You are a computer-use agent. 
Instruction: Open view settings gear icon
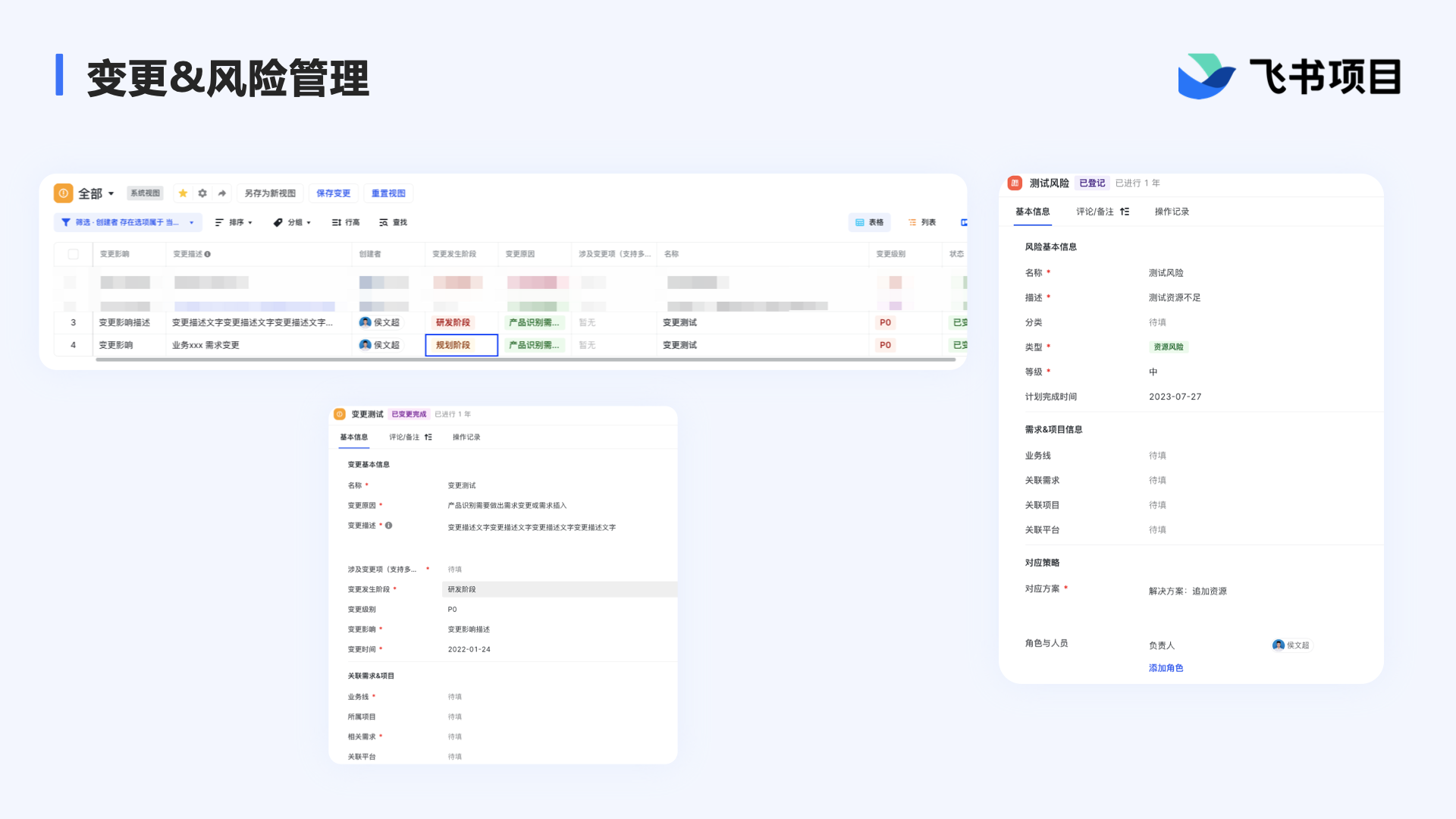tap(202, 193)
